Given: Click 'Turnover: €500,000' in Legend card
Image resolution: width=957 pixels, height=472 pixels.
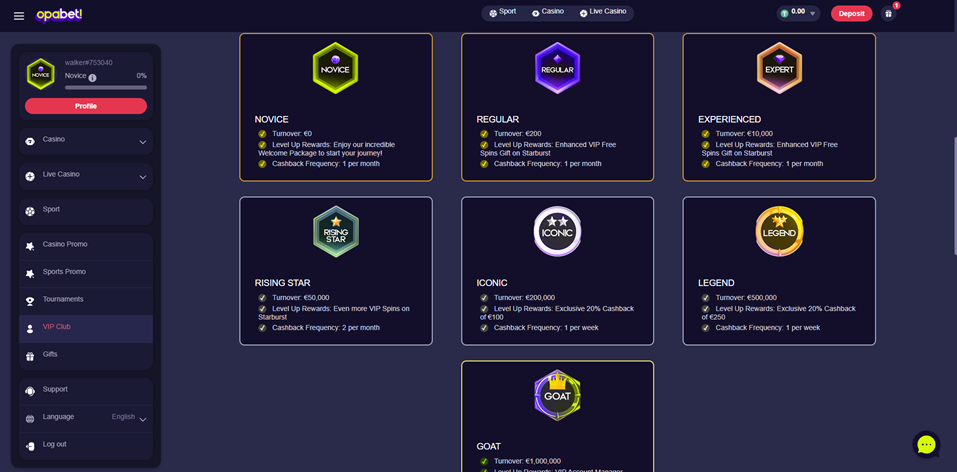Looking at the screenshot, I should coord(746,297).
